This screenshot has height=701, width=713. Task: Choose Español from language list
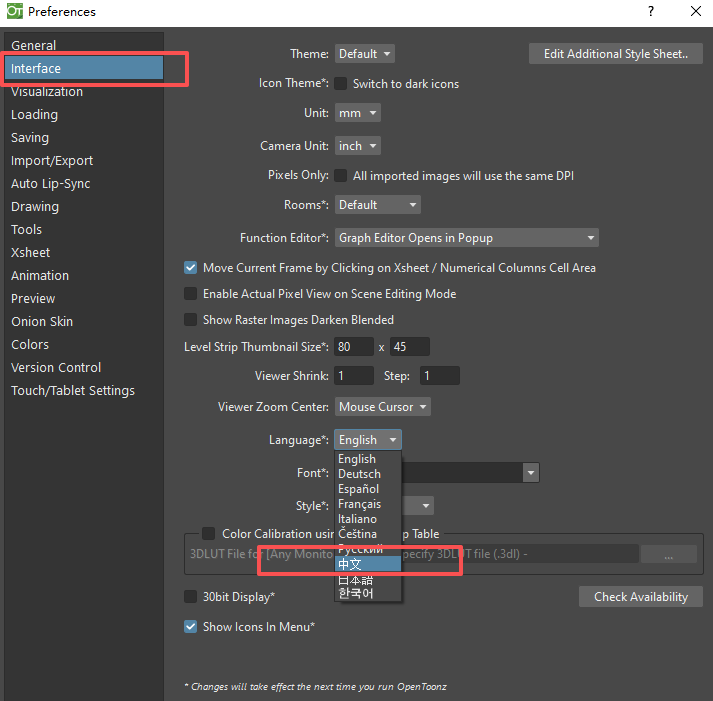click(x=368, y=489)
